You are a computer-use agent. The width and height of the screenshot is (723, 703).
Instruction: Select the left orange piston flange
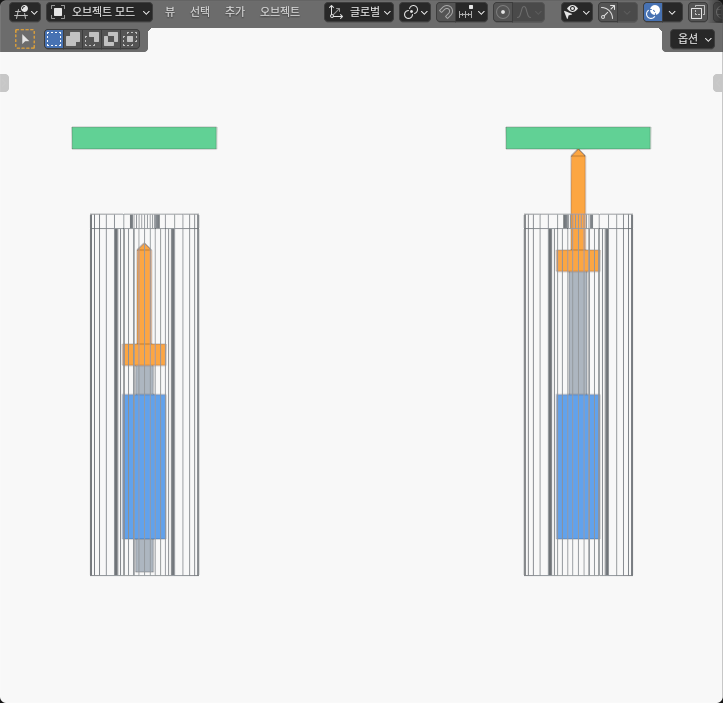(144, 354)
